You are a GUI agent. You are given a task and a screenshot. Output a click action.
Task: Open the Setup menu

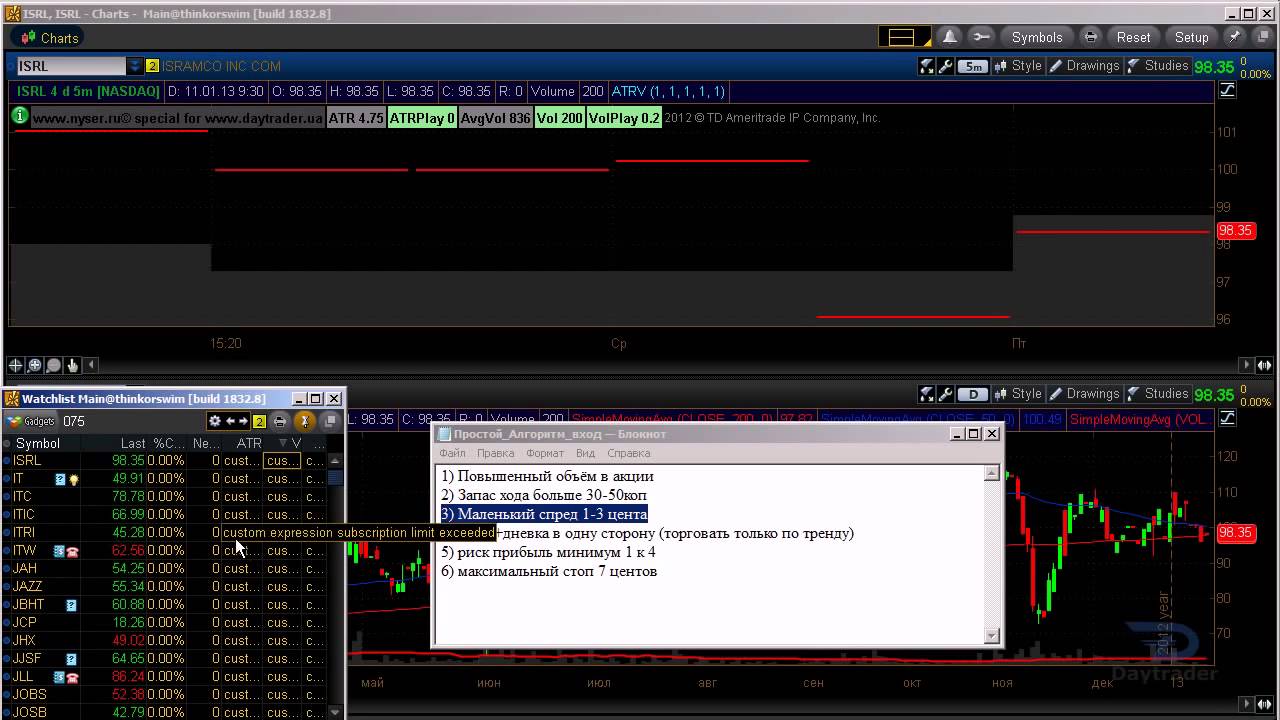click(1191, 37)
